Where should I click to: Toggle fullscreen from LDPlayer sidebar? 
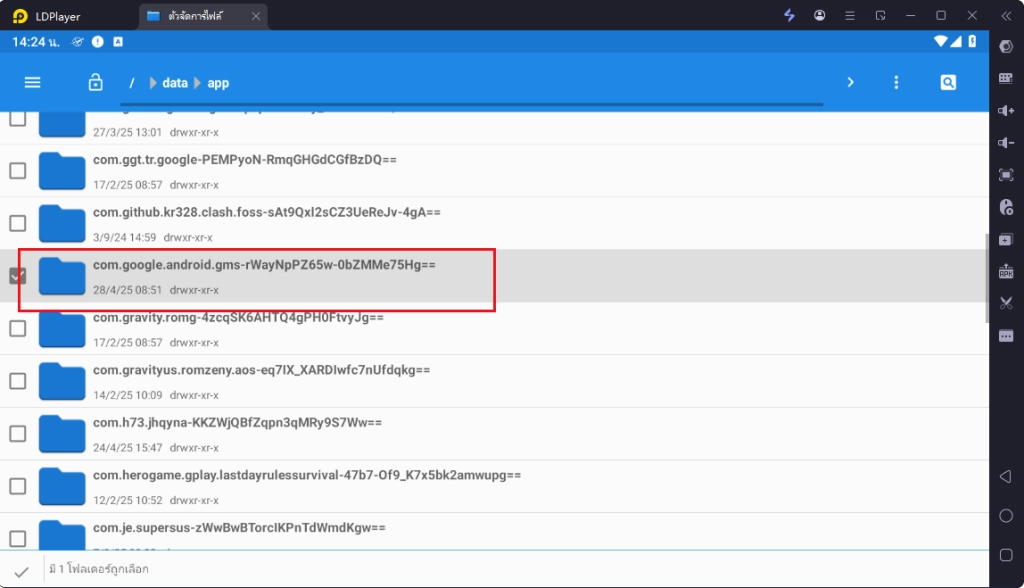[x=1006, y=175]
